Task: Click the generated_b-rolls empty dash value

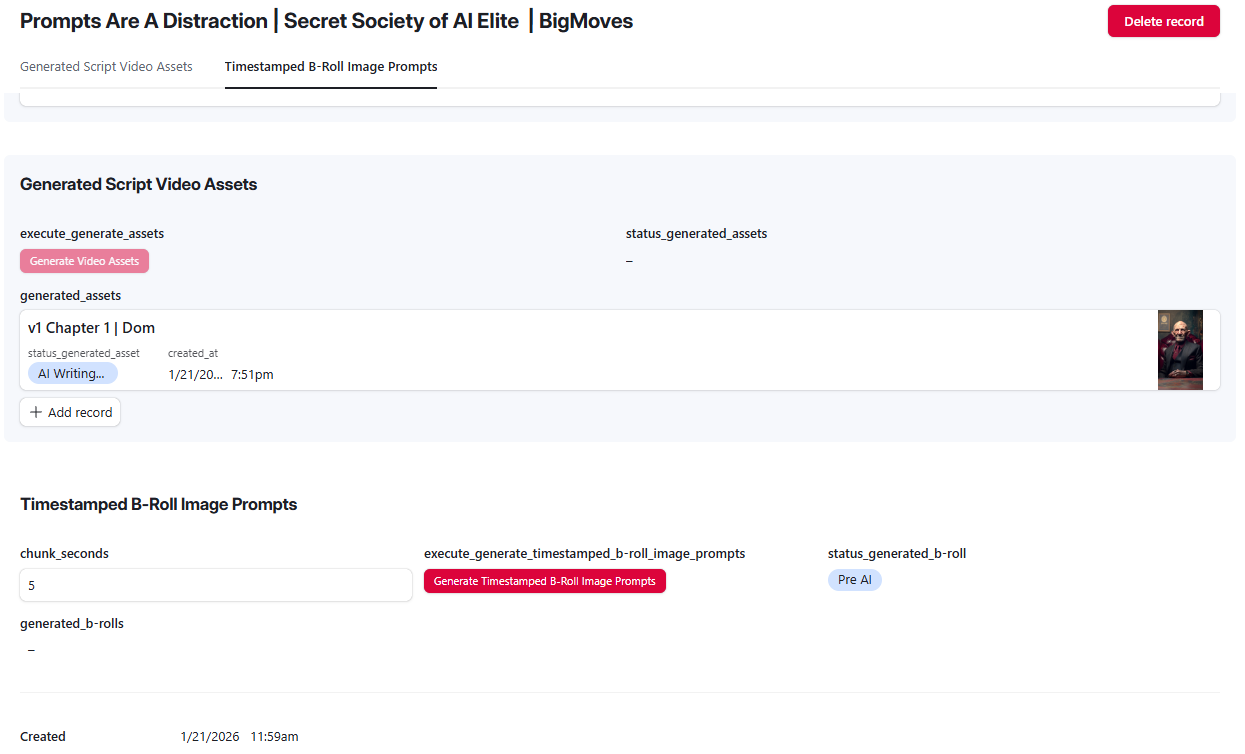Action: point(31,650)
